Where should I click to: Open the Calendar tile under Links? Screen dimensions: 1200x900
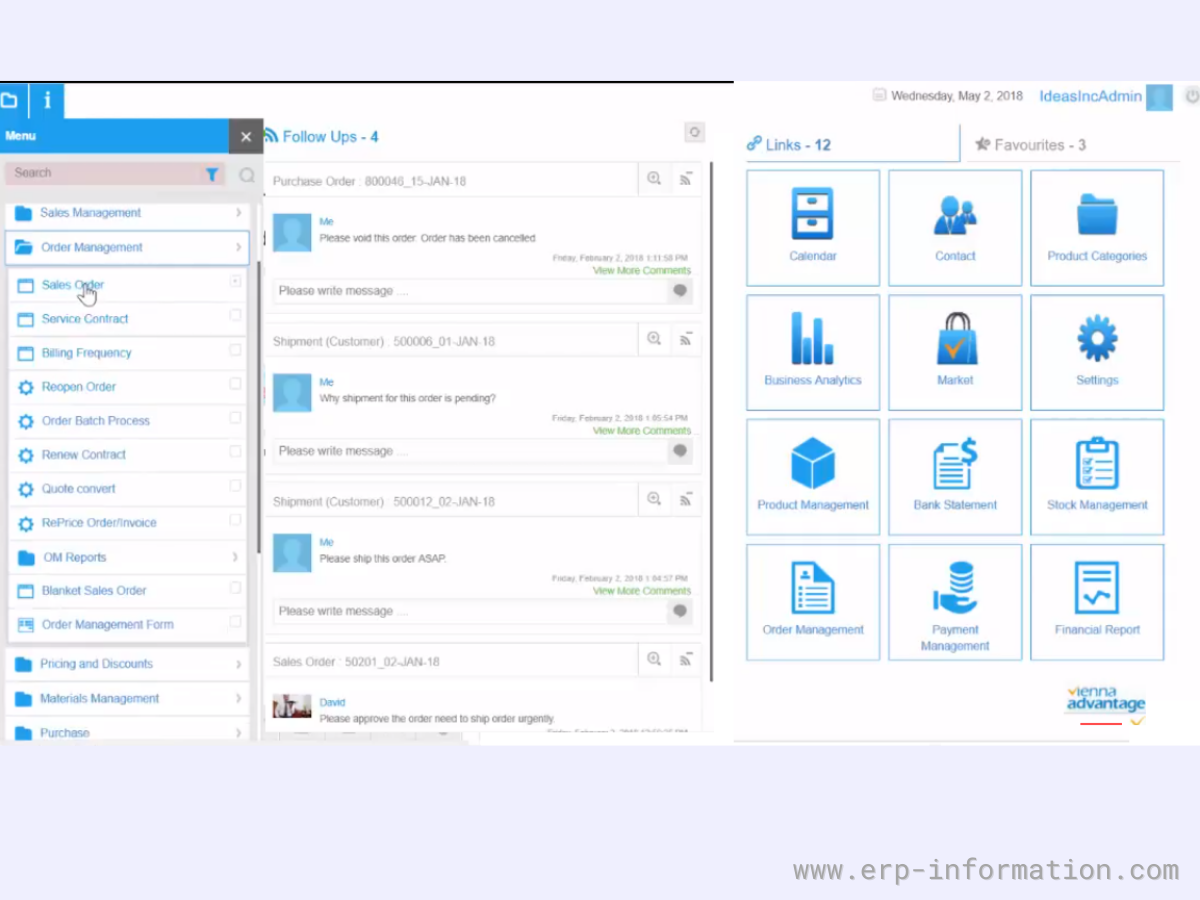tap(812, 227)
